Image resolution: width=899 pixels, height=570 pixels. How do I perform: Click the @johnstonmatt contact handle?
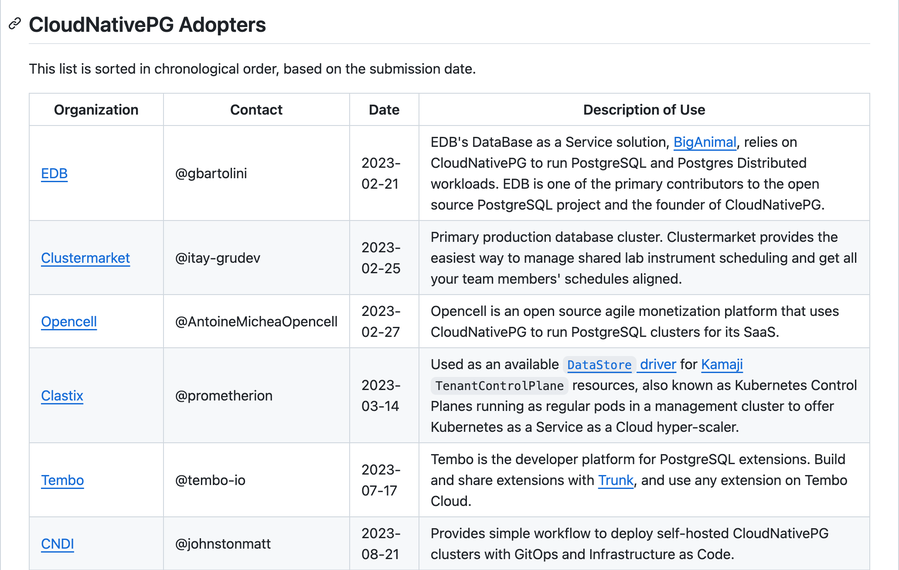[x=223, y=544]
